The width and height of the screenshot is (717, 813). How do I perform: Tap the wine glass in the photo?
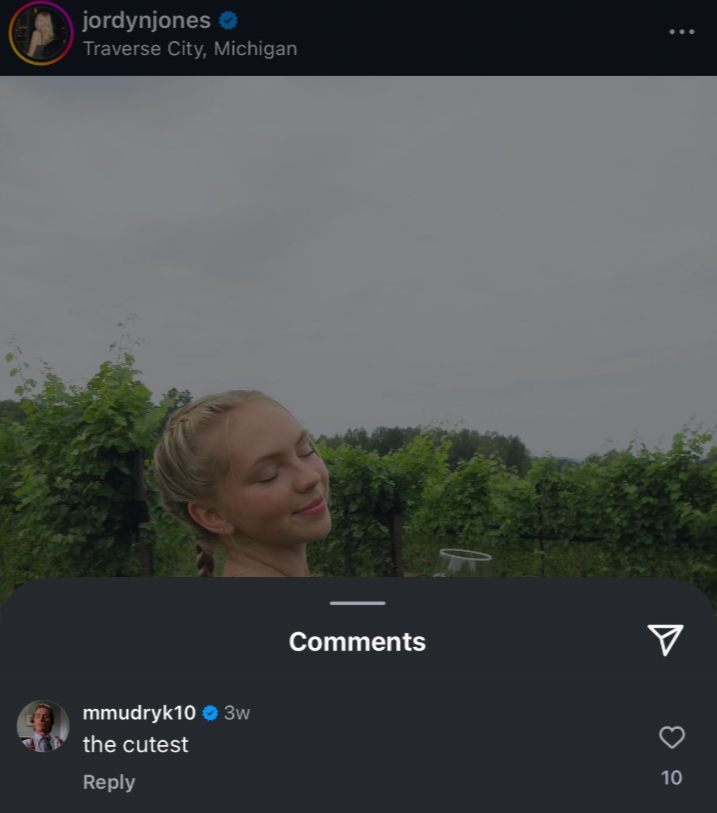462,562
